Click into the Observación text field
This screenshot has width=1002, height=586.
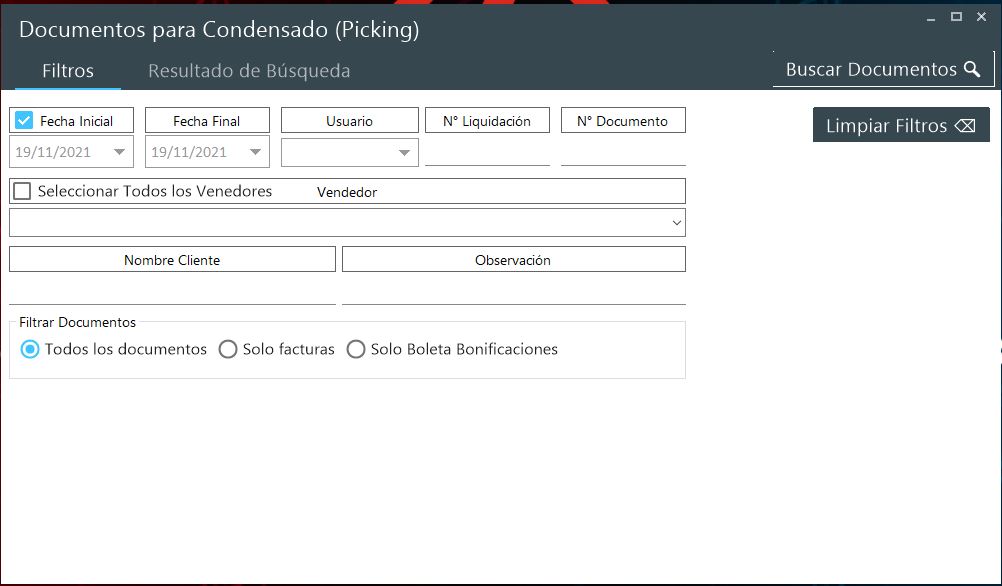tap(513, 291)
